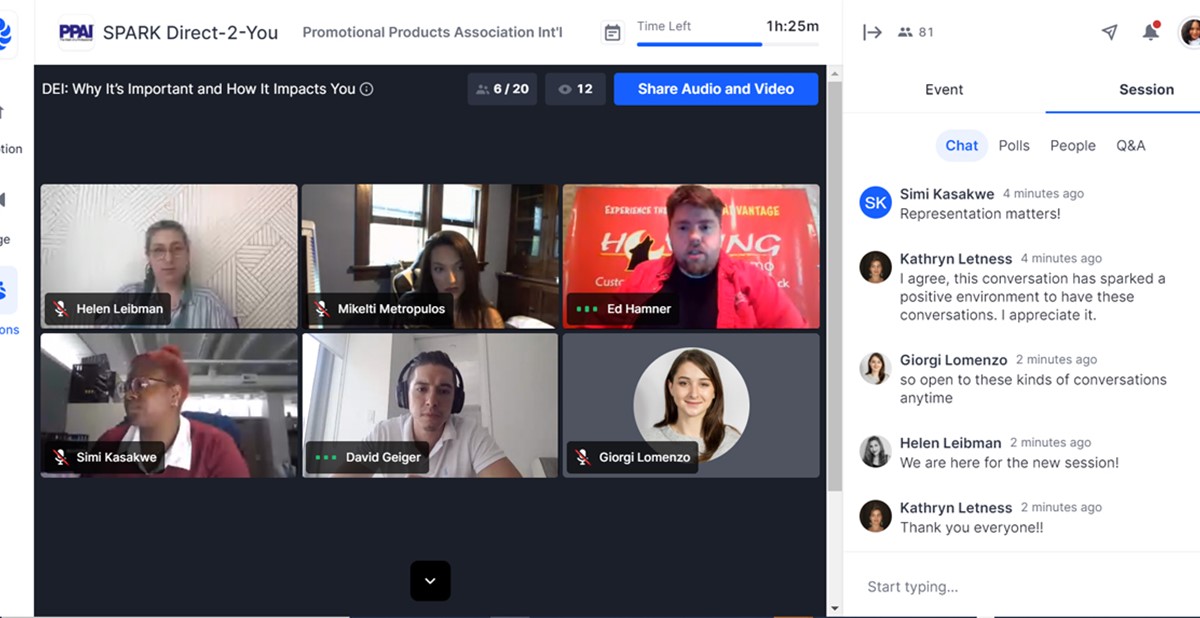Click the session info icon beside title

pyautogui.click(x=366, y=89)
